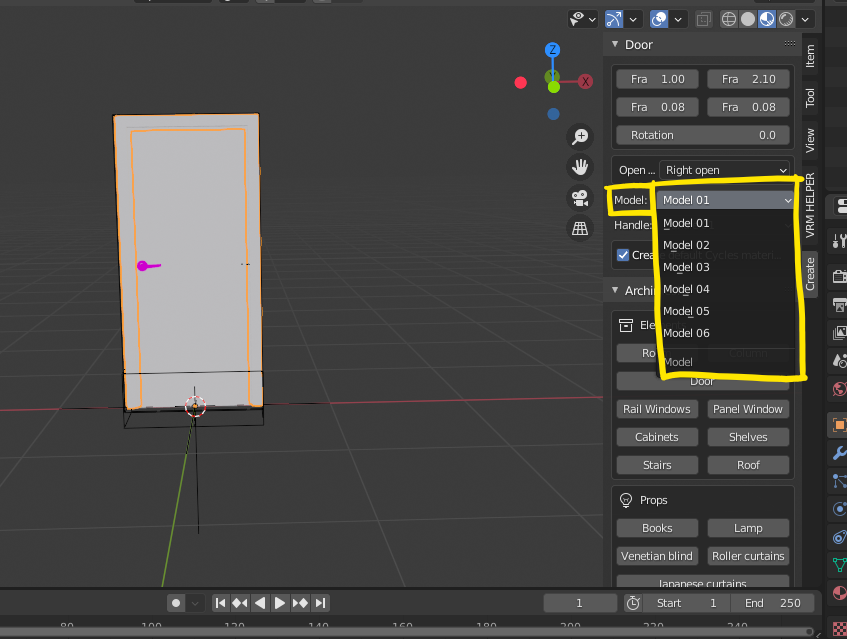Click the Model 01 dropdown header

pos(724,200)
